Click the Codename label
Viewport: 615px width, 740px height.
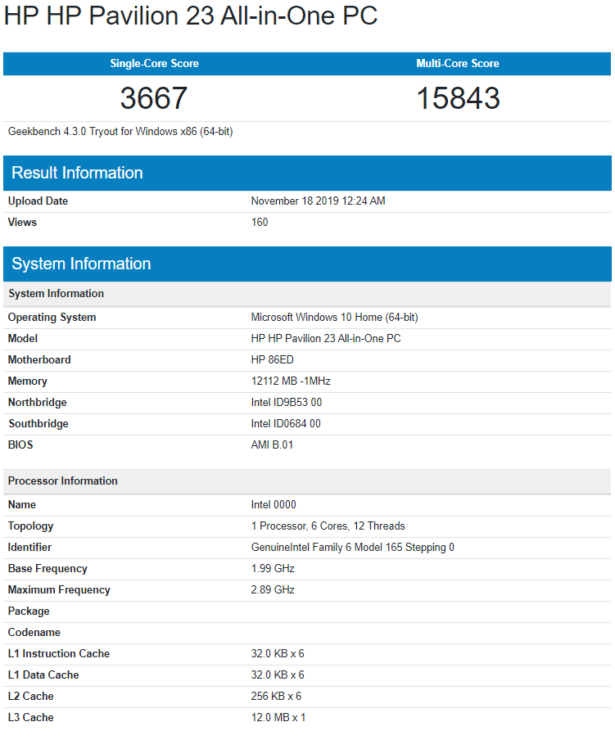click(34, 632)
